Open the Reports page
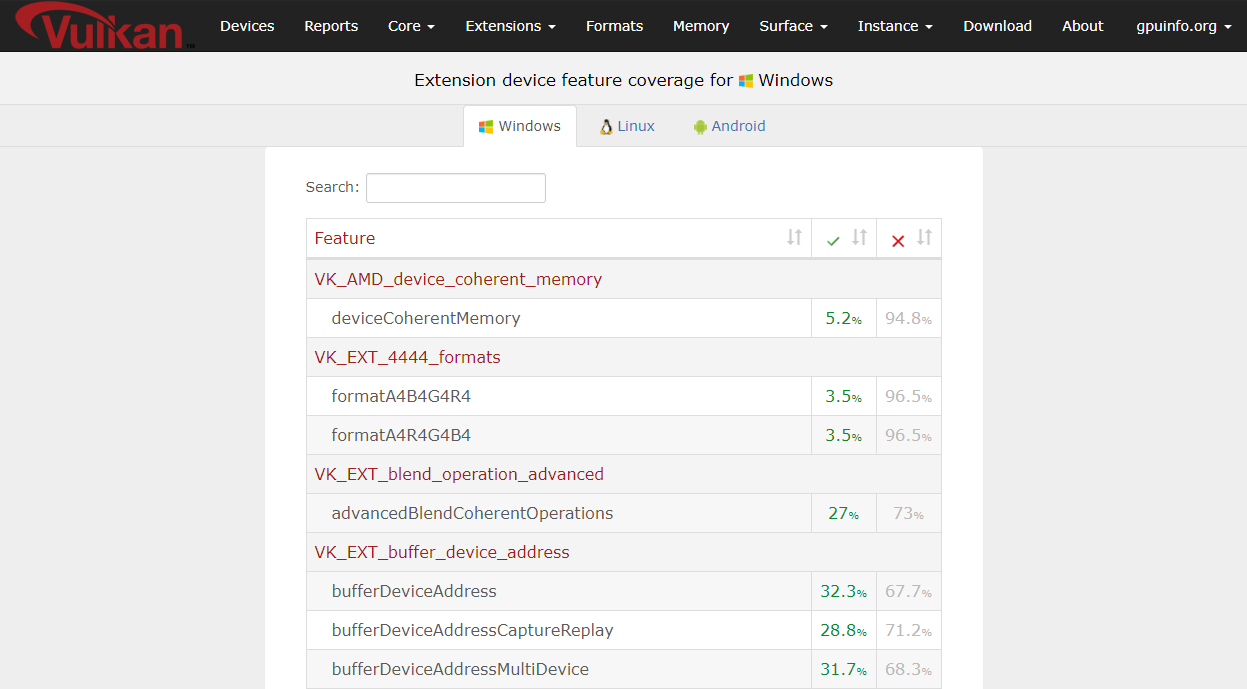This screenshot has height=689, width=1247. coord(331,26)
